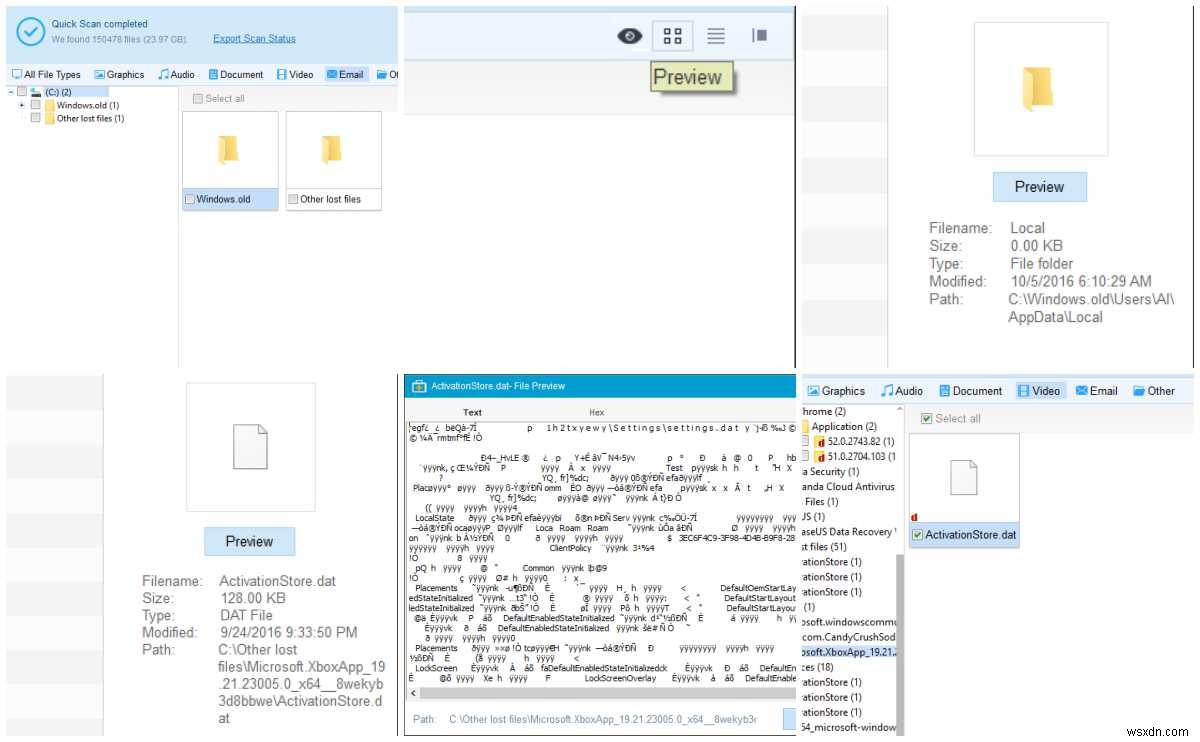Image resolution: width=1200 pixels, height=742 pixels.
Task: Check the Windows.old folder checkbox
Action: click(x=189, y=199)
